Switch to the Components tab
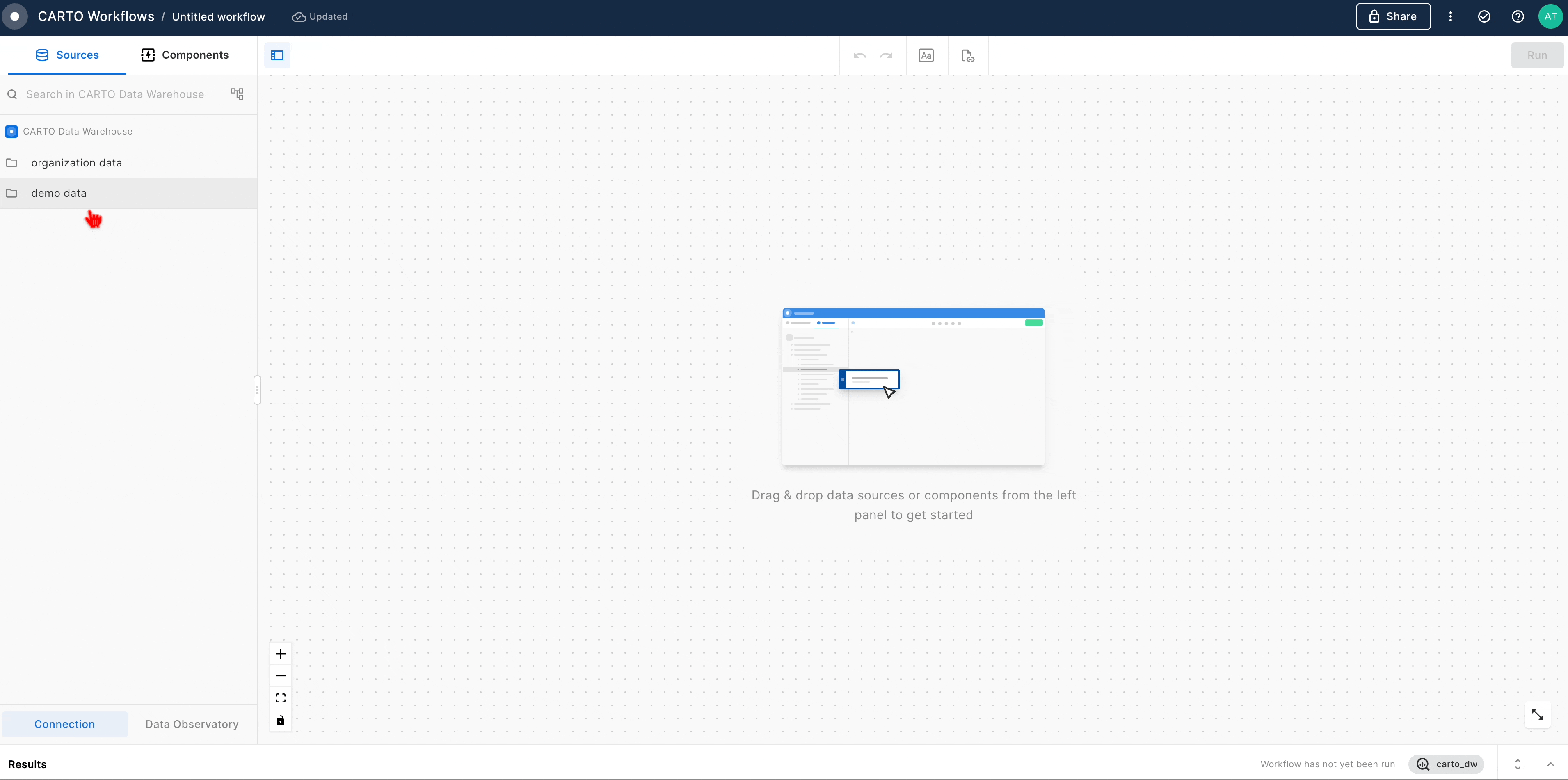Screen dimensions: 1568x780 (185, 55)
